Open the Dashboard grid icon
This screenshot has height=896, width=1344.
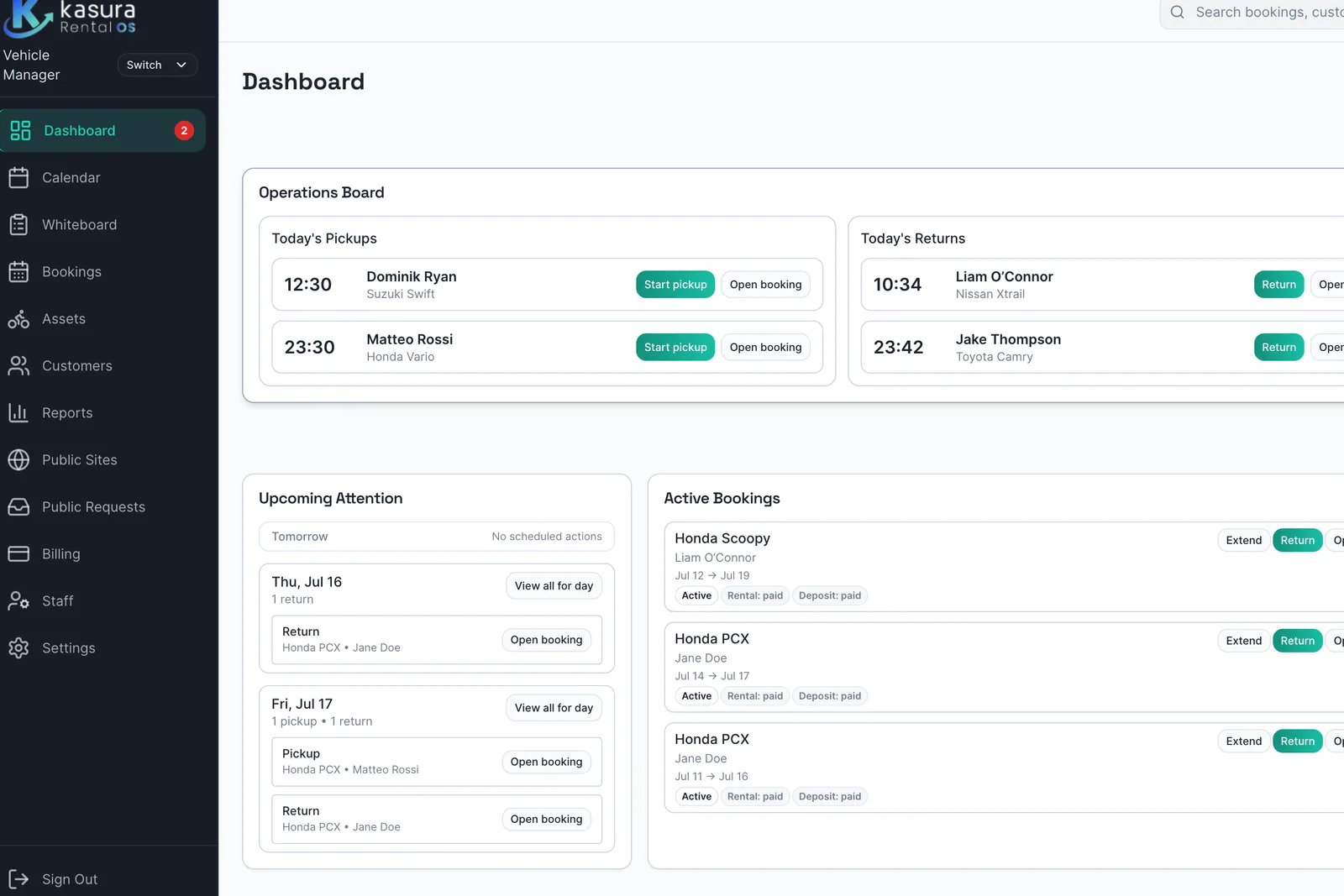click(20, 130)
